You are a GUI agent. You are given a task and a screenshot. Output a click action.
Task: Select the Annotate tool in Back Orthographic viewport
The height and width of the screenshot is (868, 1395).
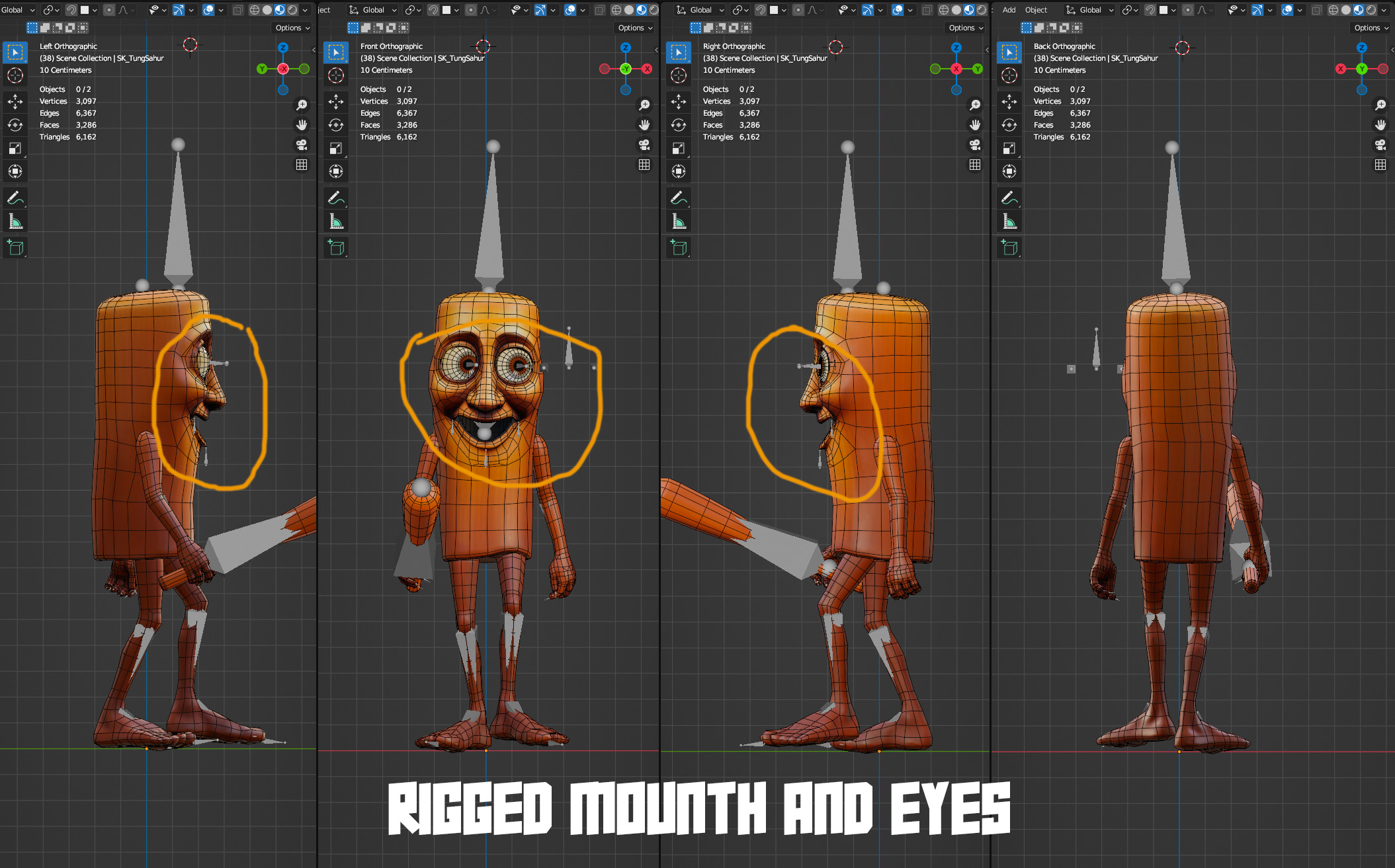coord(1009,198)
